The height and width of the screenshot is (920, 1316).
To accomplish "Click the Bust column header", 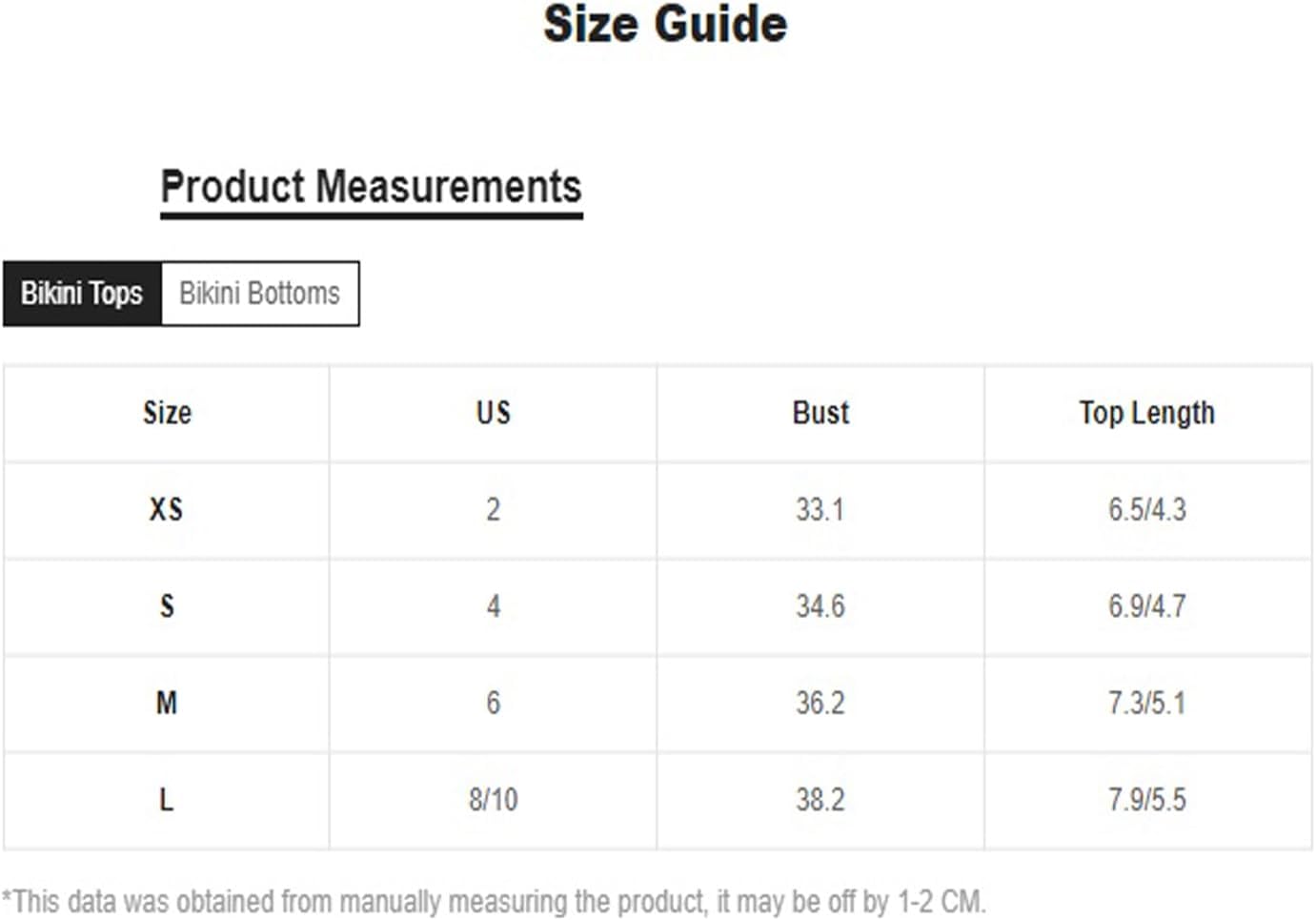I will pos(820,413).
